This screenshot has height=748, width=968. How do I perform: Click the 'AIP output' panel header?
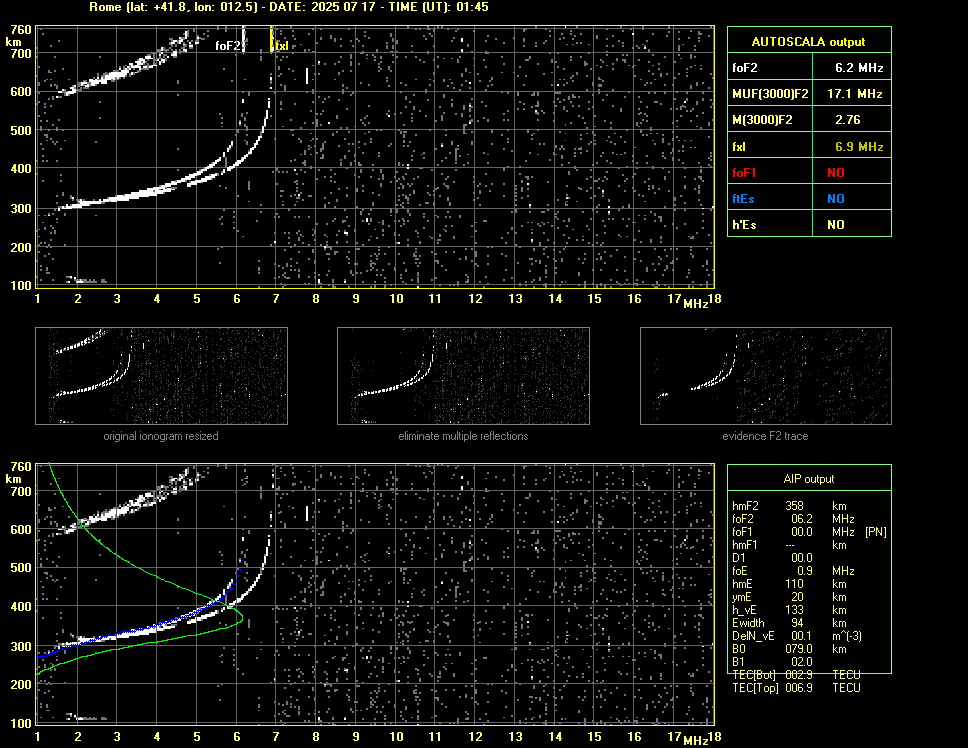click(809, 479)
